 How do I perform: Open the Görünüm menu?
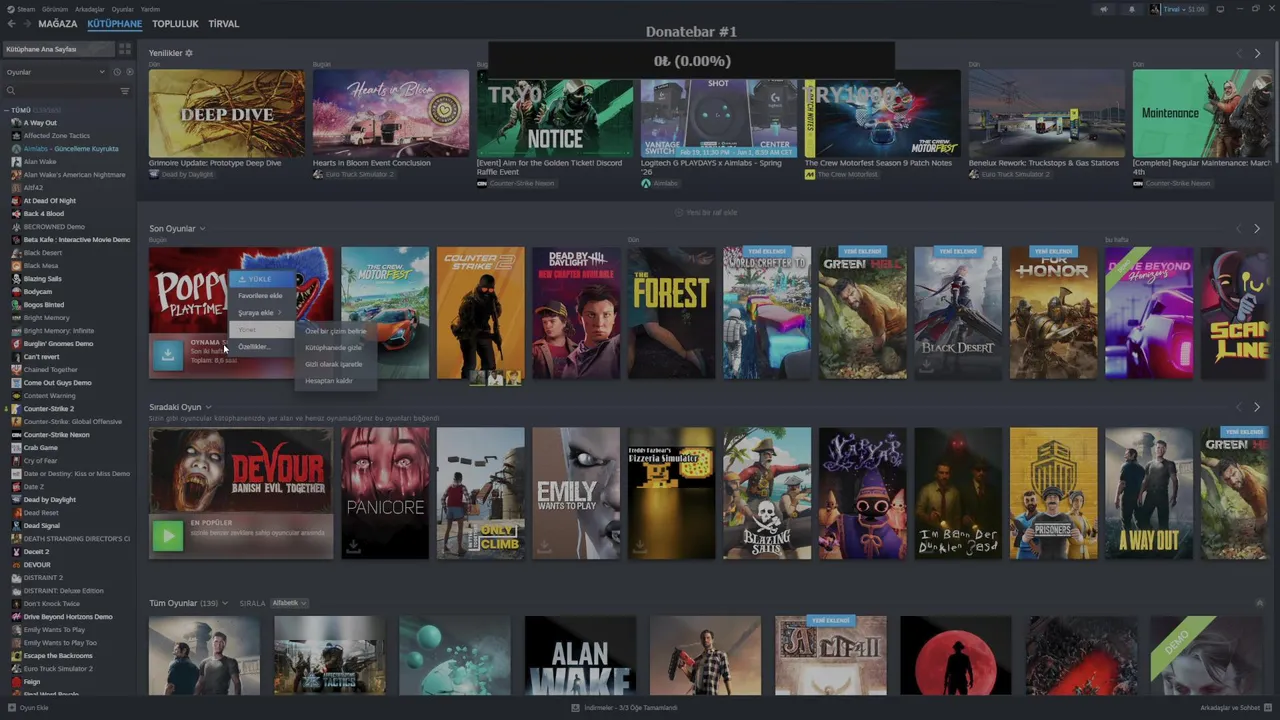click(x=55, y=9)
